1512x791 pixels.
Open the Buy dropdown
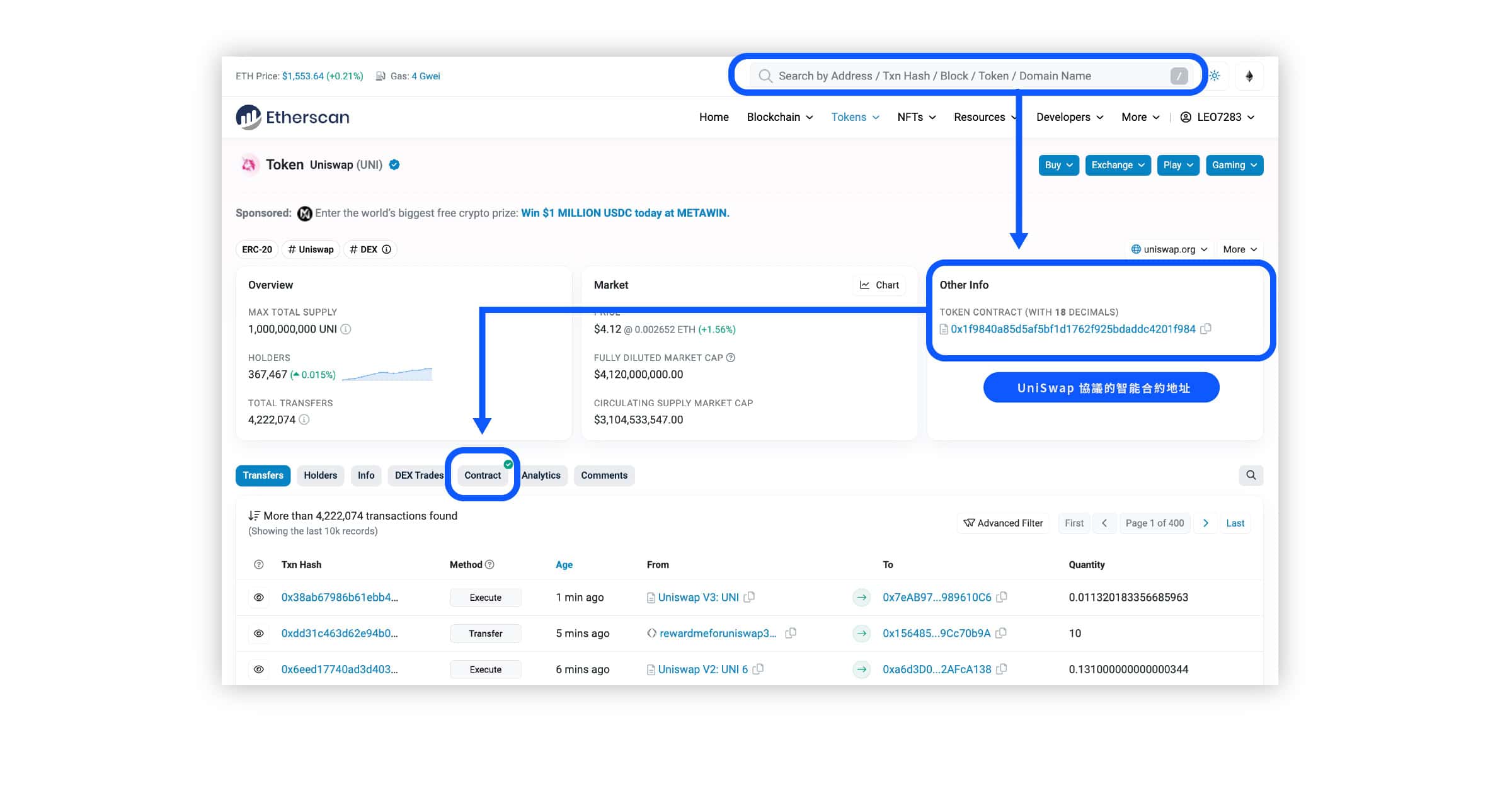tap(1058, 165)
